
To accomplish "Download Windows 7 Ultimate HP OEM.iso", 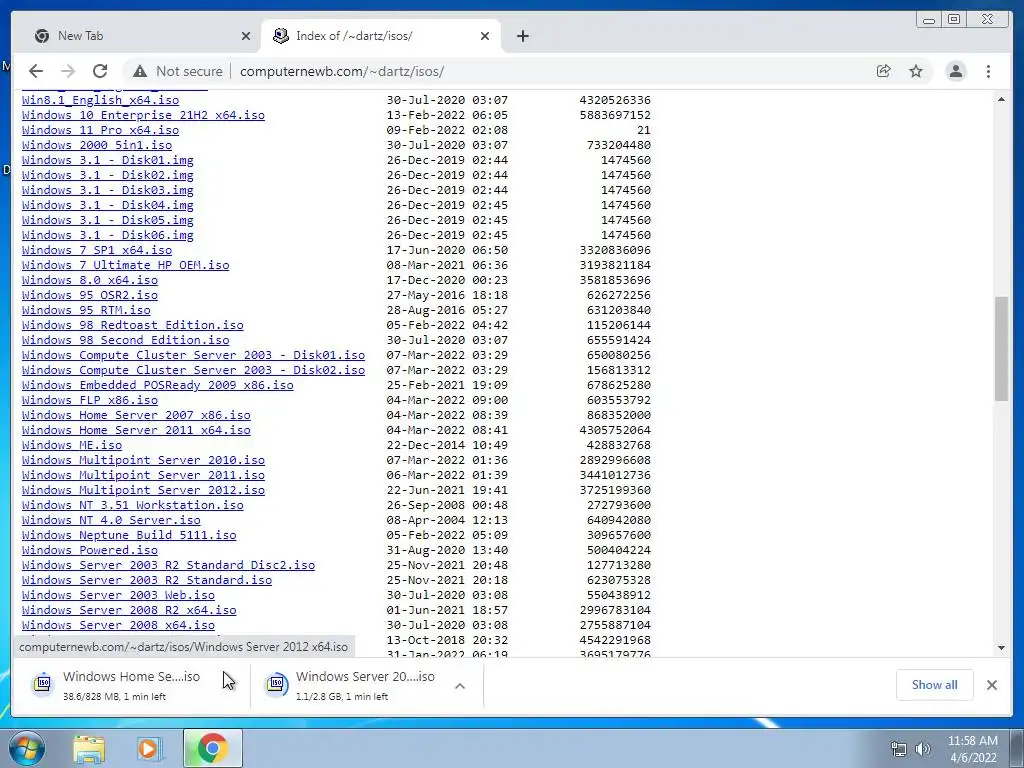I will coord(125,265).
